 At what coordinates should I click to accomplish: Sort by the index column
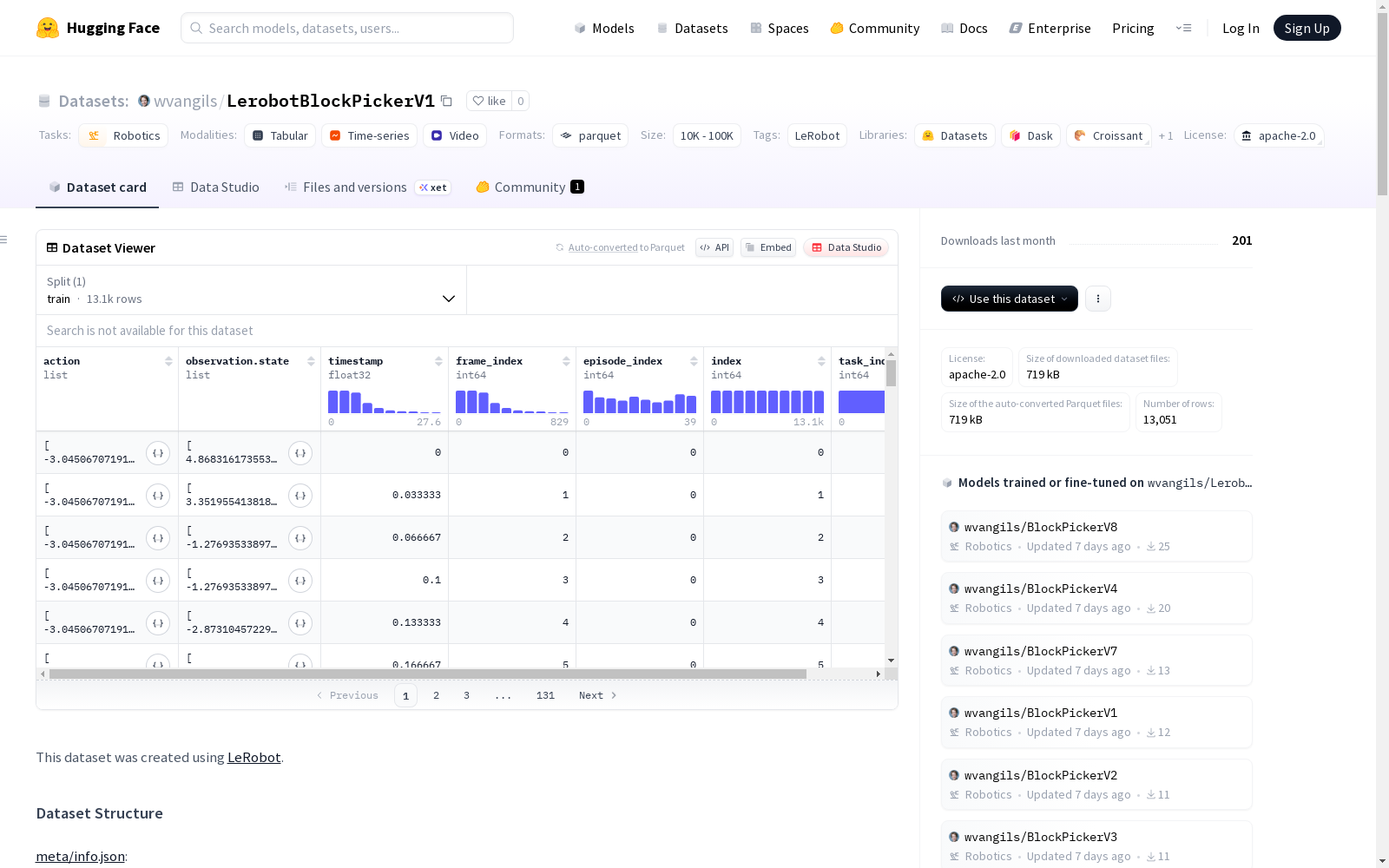click(x=821, y=361)
